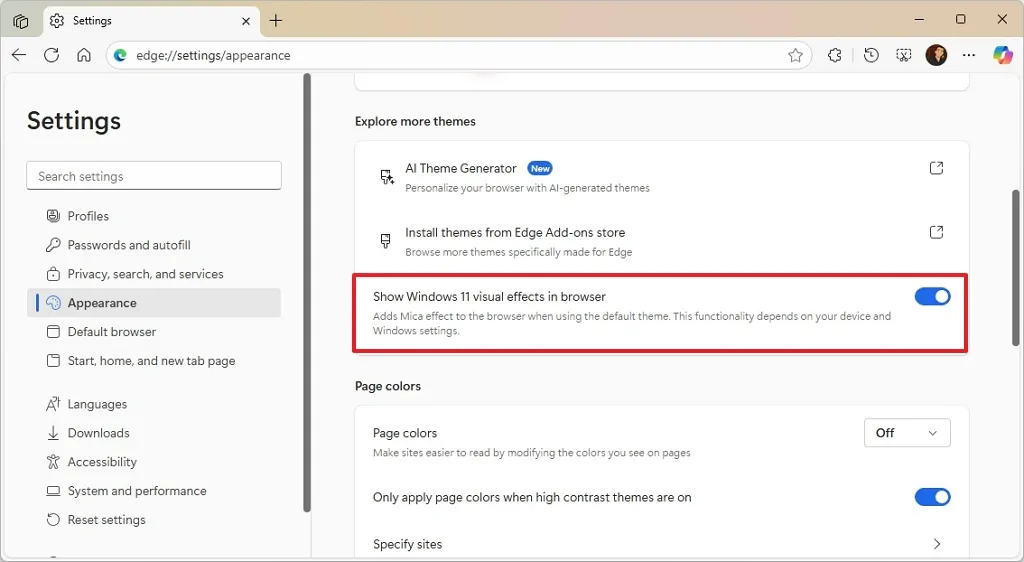The width and height of the screenshot is (1024, 562).
Task: Open the Copilot sidebar icon
Action: coord(1002,55)
